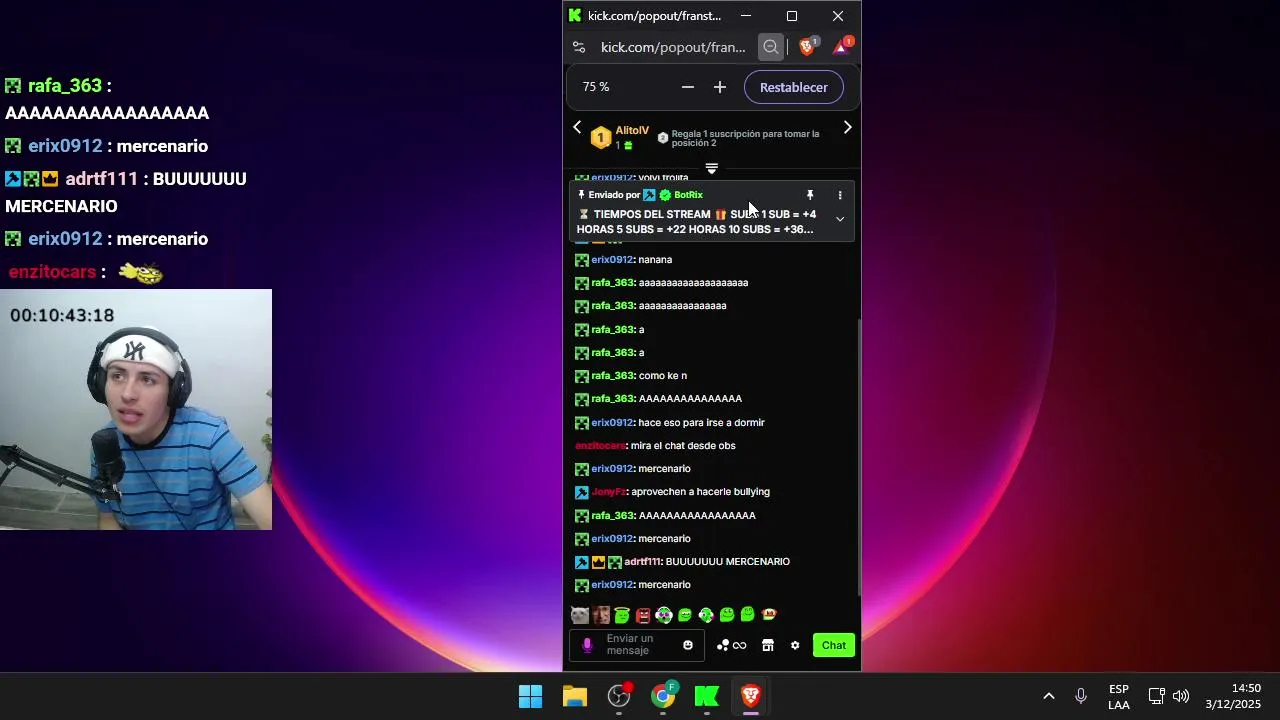The image size is (1280, 720).
Task: Click the message 'hace eso para irse a dormir'
Action: click(701, 423)
